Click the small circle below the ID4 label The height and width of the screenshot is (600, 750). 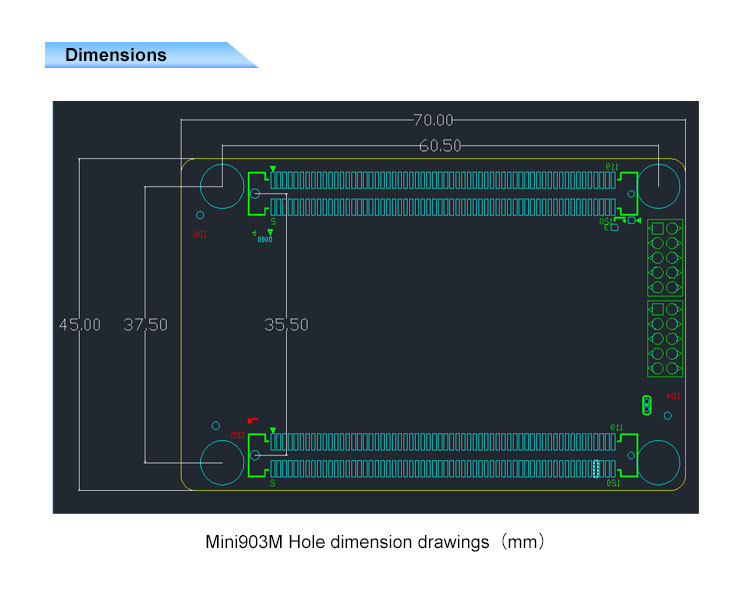pos(668,416)
